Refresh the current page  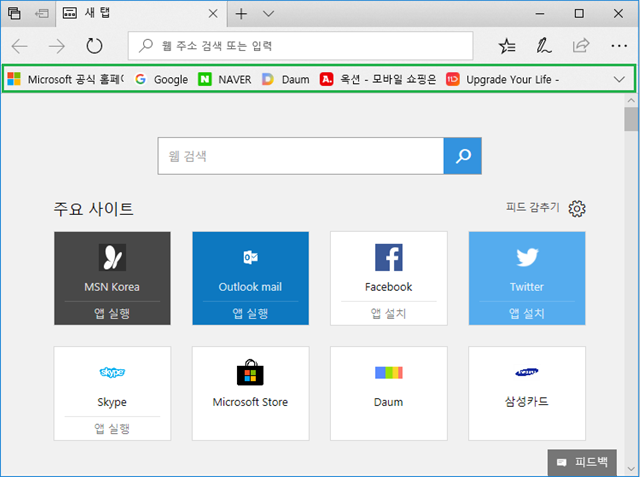pyautogui.click(x=94, y=46)
